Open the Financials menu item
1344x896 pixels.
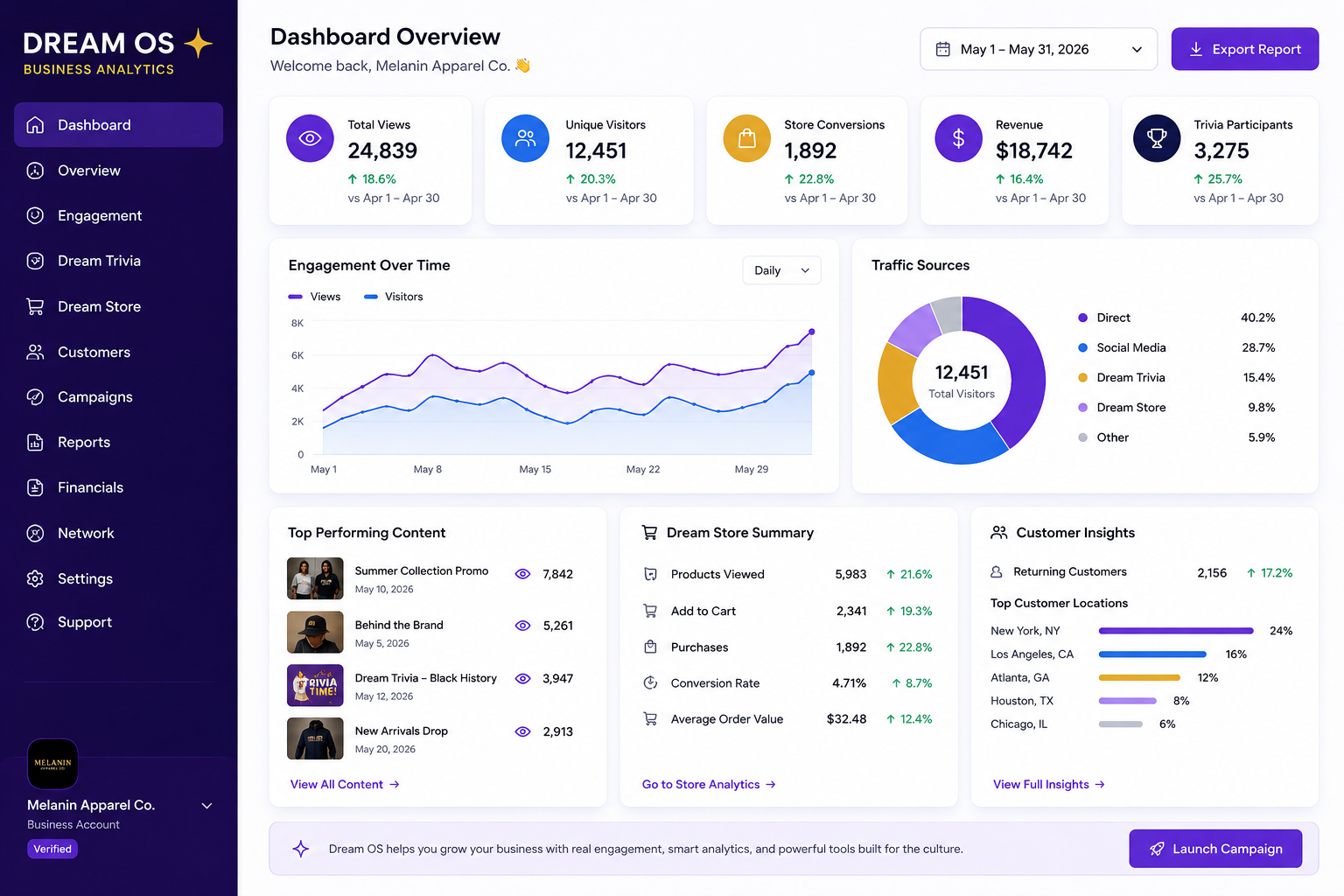click(118, 487)
